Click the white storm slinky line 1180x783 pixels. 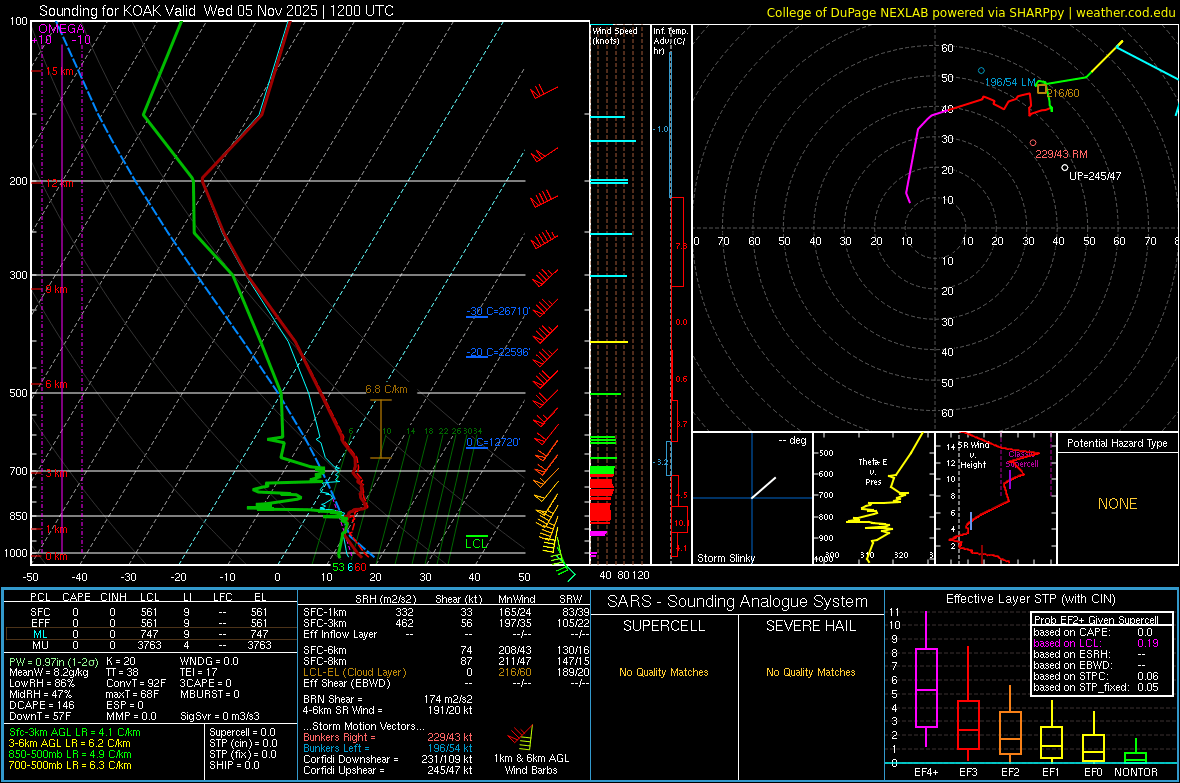[763, 487]
